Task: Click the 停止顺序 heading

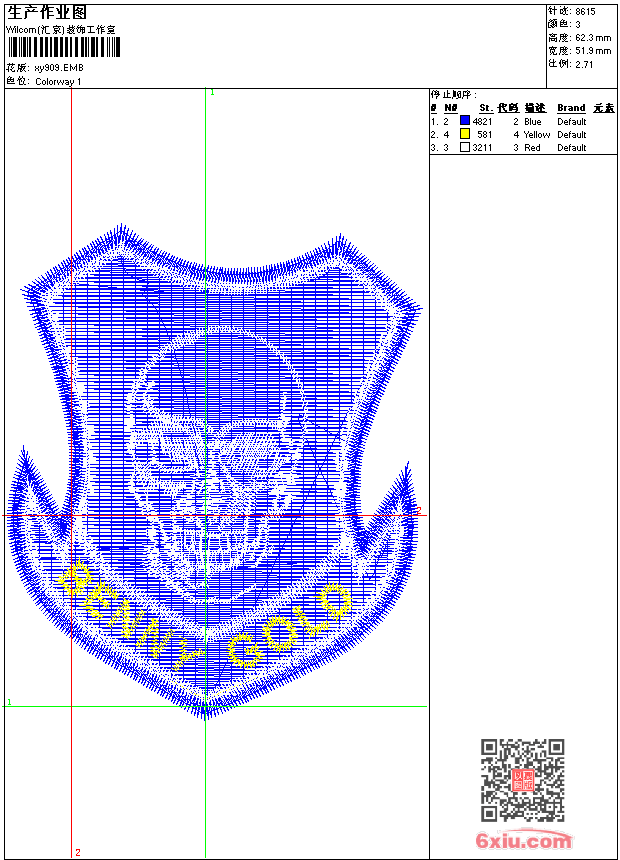Action: coord(453,94)
